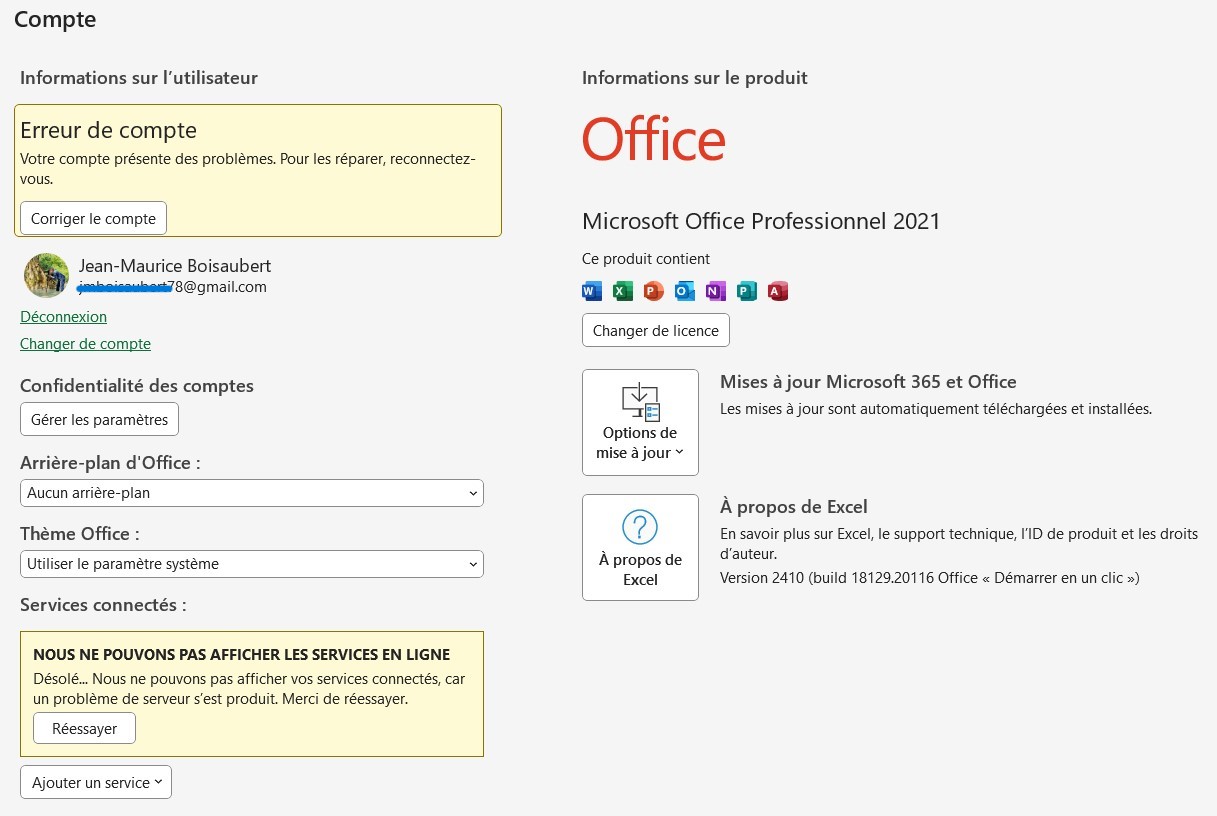1217x816 pixels.
Task: Click Réessayer in the services error box
Action: click(84, 728)
